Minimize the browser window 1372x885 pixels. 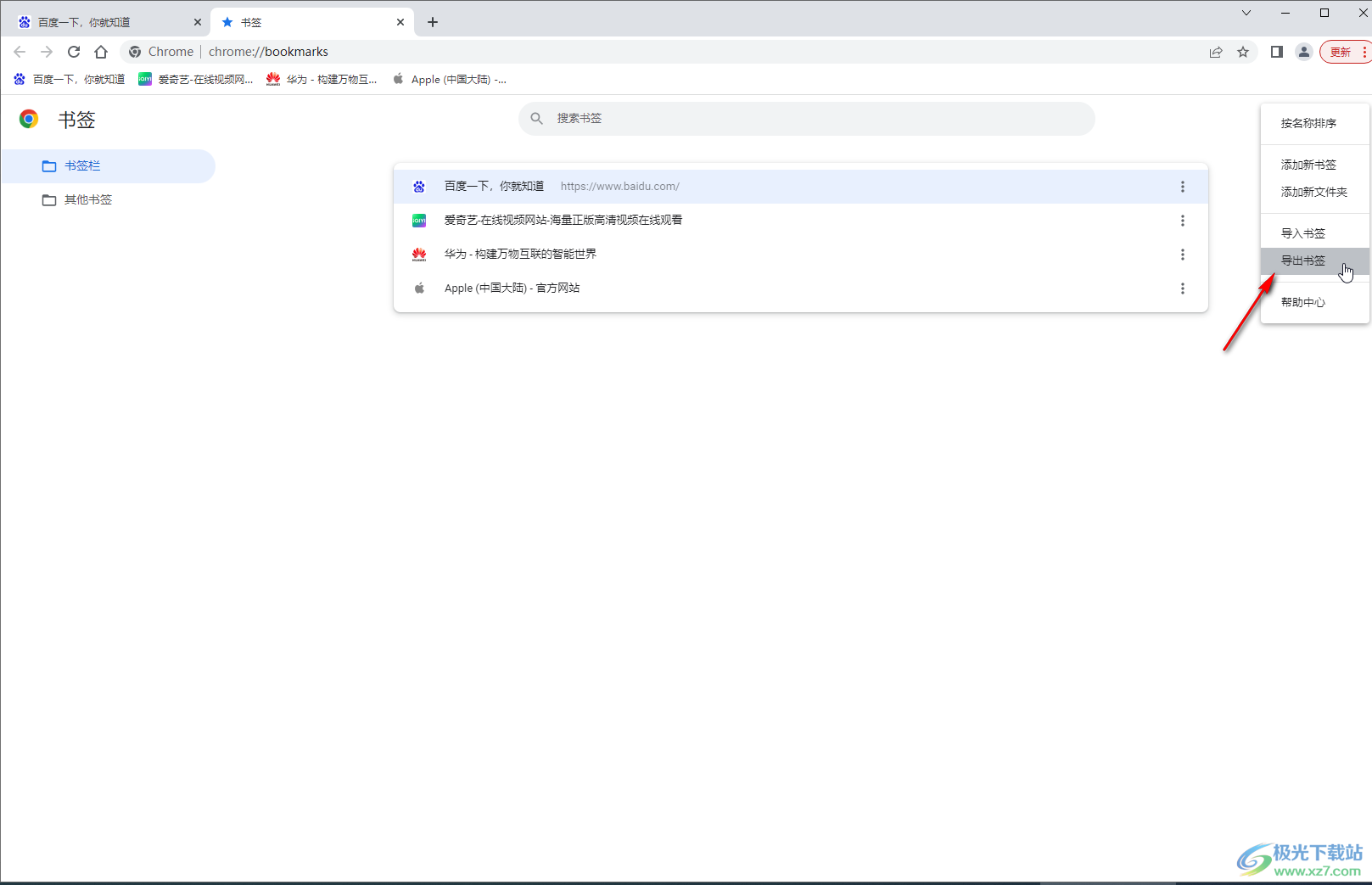tap(1285, 13)
